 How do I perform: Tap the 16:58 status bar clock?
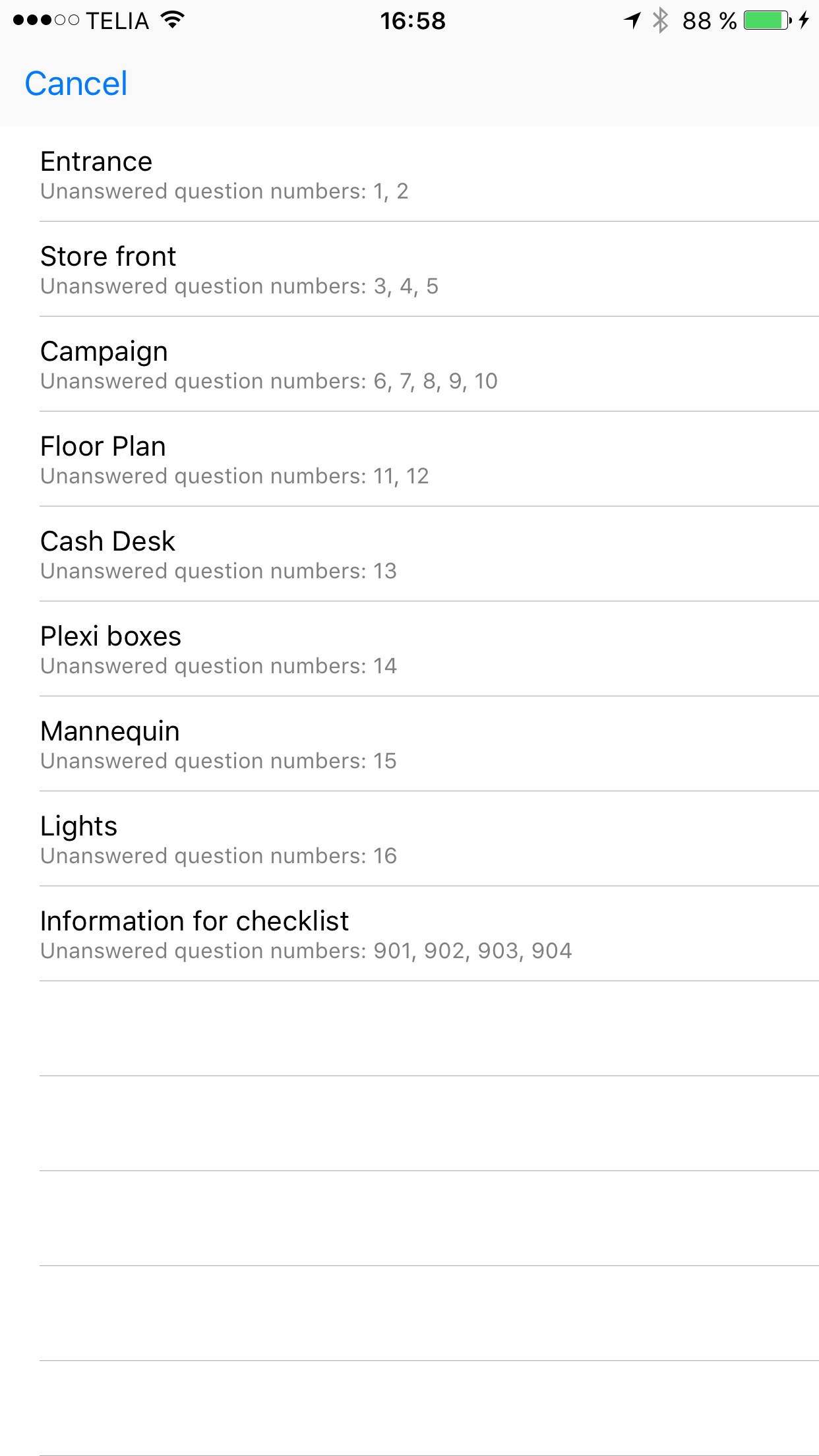tap(413, 21)
